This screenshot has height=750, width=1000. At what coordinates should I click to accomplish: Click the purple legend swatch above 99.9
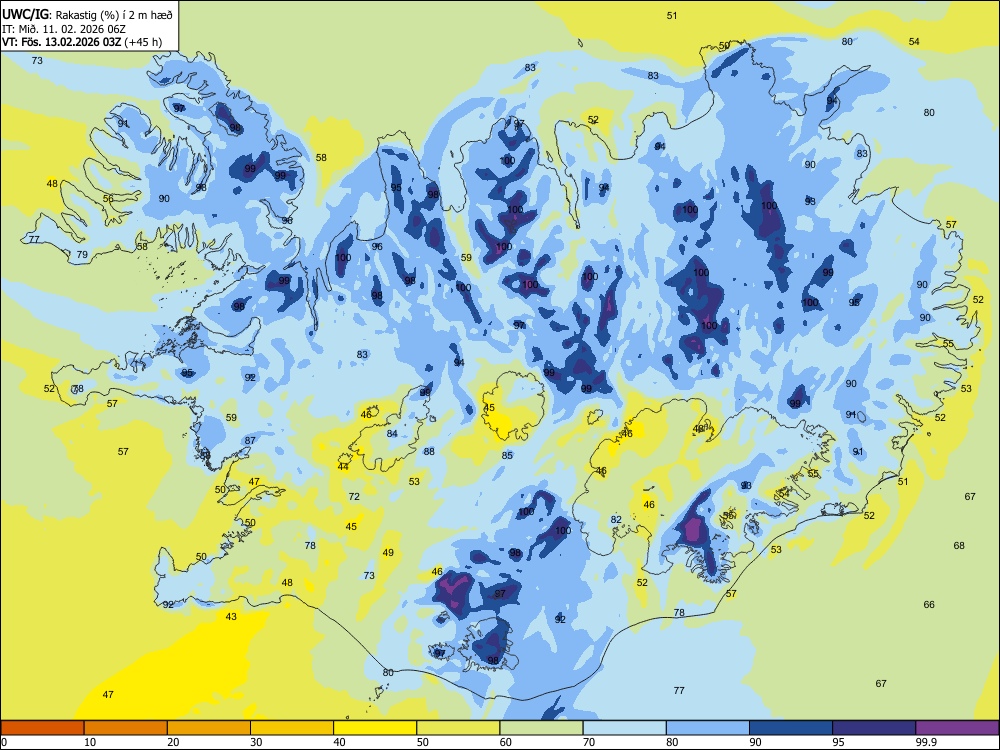tap(957, 728)
